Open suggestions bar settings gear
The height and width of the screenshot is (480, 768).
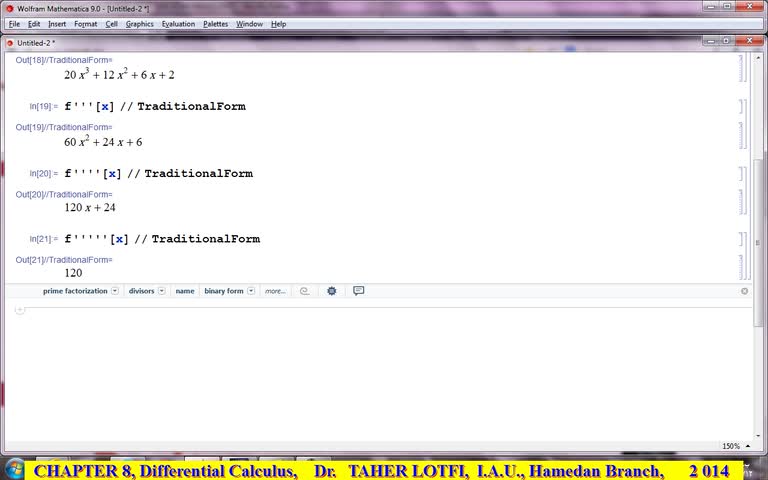click(332, 291)
